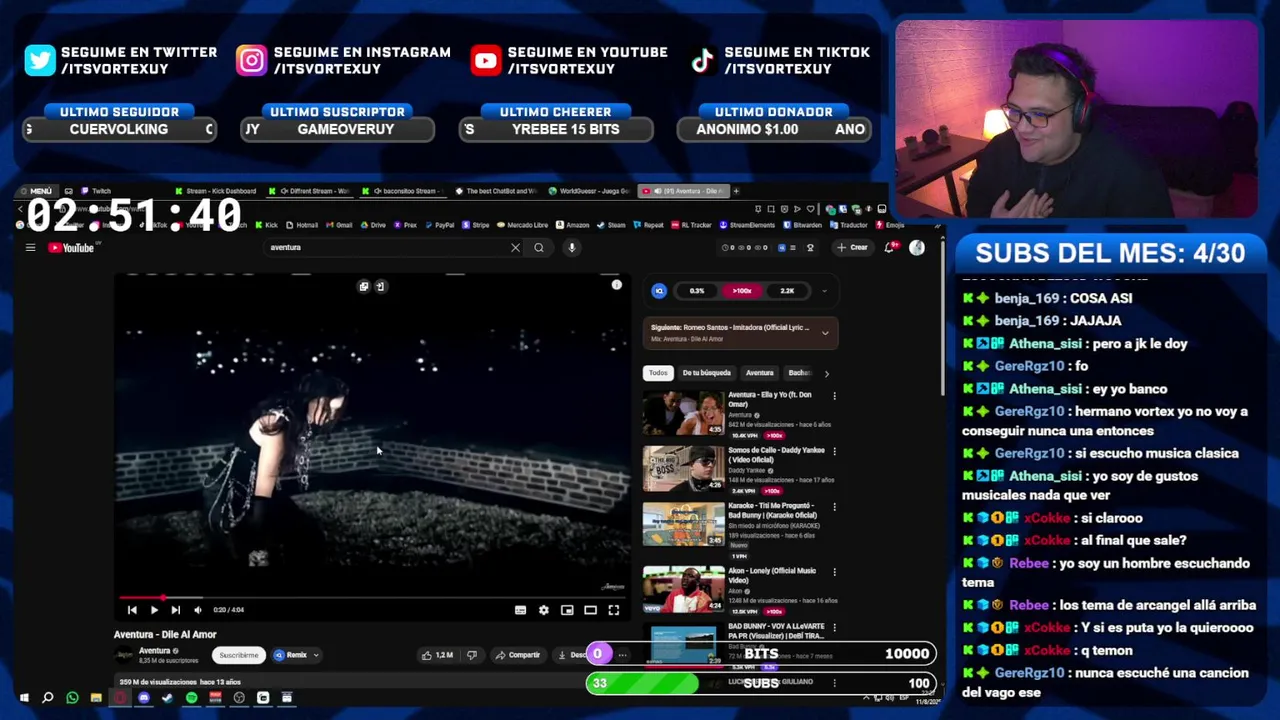Click the Compartir share button
This screenshot has height=720, width=1280.
(518, 655)
